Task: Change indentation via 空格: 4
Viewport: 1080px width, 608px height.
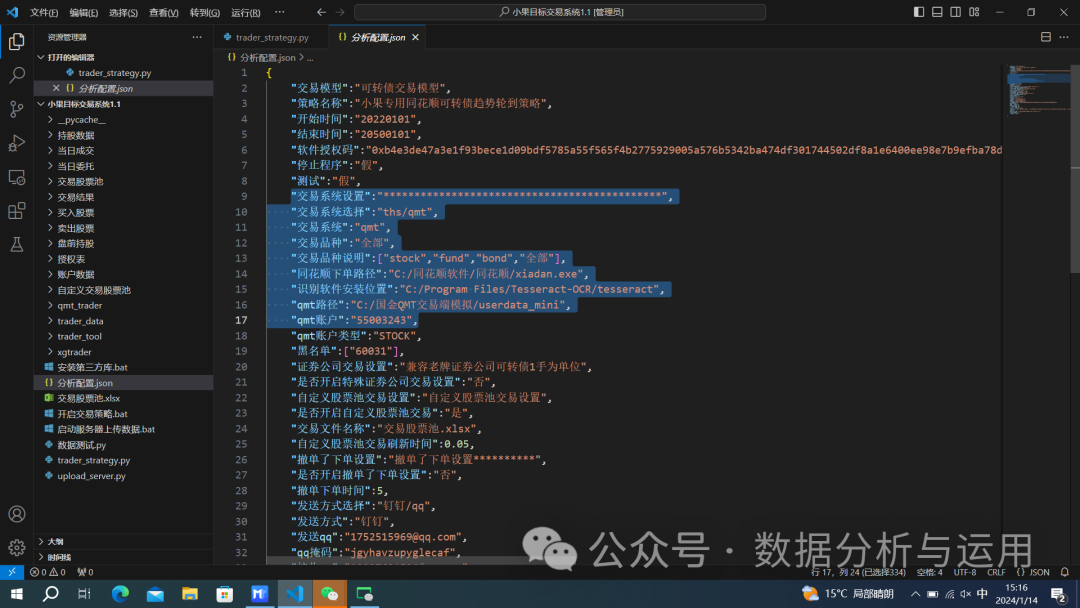Action: click(929, 572)
